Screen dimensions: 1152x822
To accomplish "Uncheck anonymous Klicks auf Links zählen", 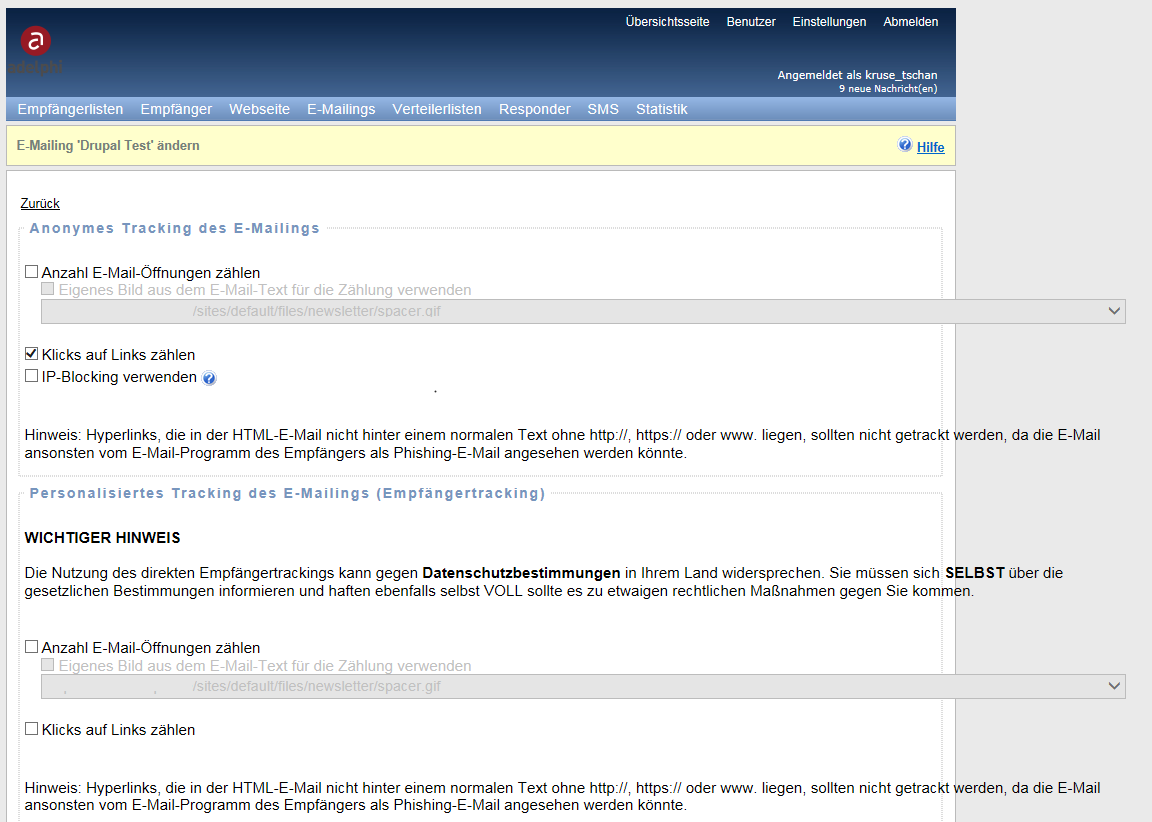I will pos(32,354).
